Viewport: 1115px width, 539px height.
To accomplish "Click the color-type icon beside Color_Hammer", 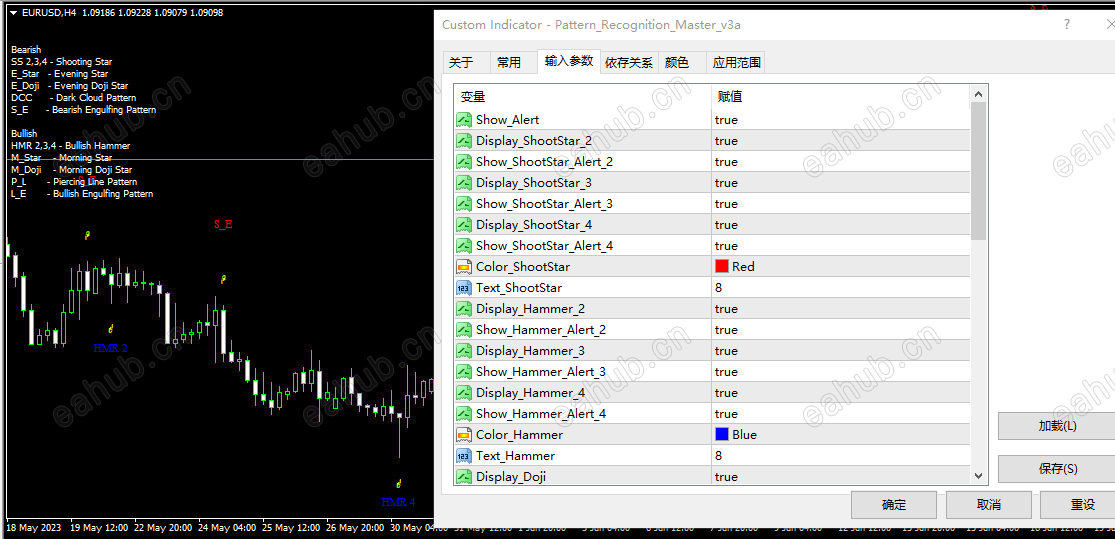I will tap(464, 434).
